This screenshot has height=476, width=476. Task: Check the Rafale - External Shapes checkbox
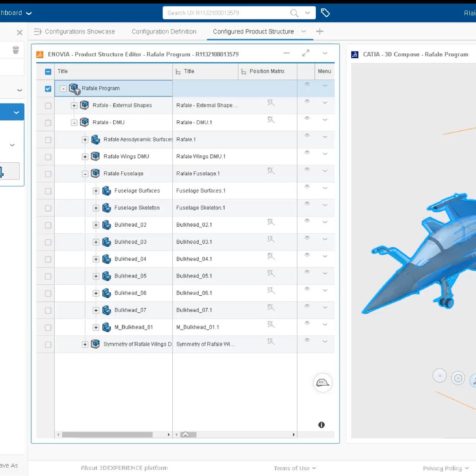pyautogui.click(x=48, y=106)
